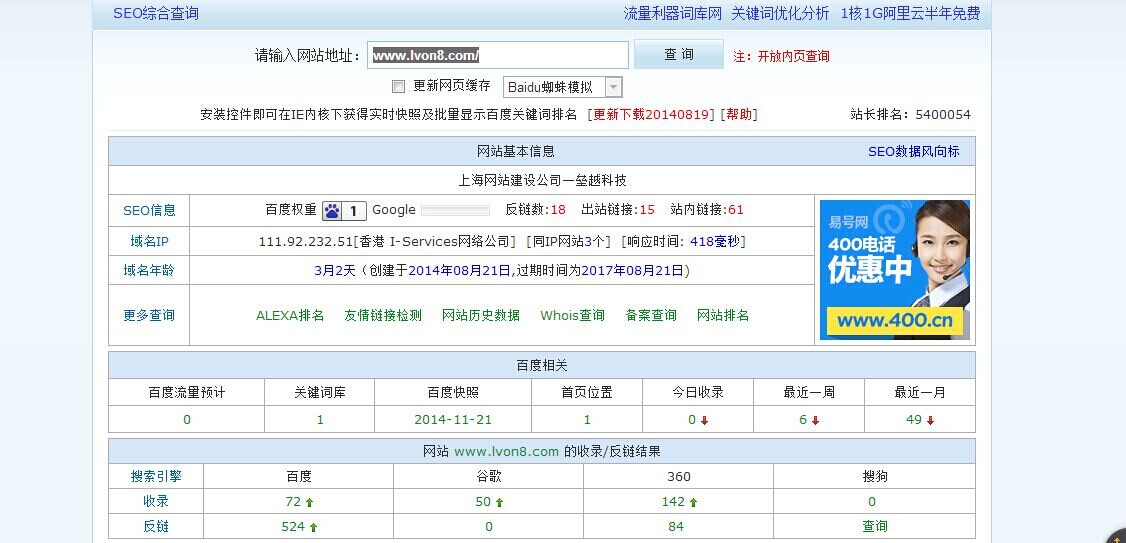Screen dimensions: 1126x543
Task: Click red down arrow beside 今日收录 value
Action: (x=704, y=421)
